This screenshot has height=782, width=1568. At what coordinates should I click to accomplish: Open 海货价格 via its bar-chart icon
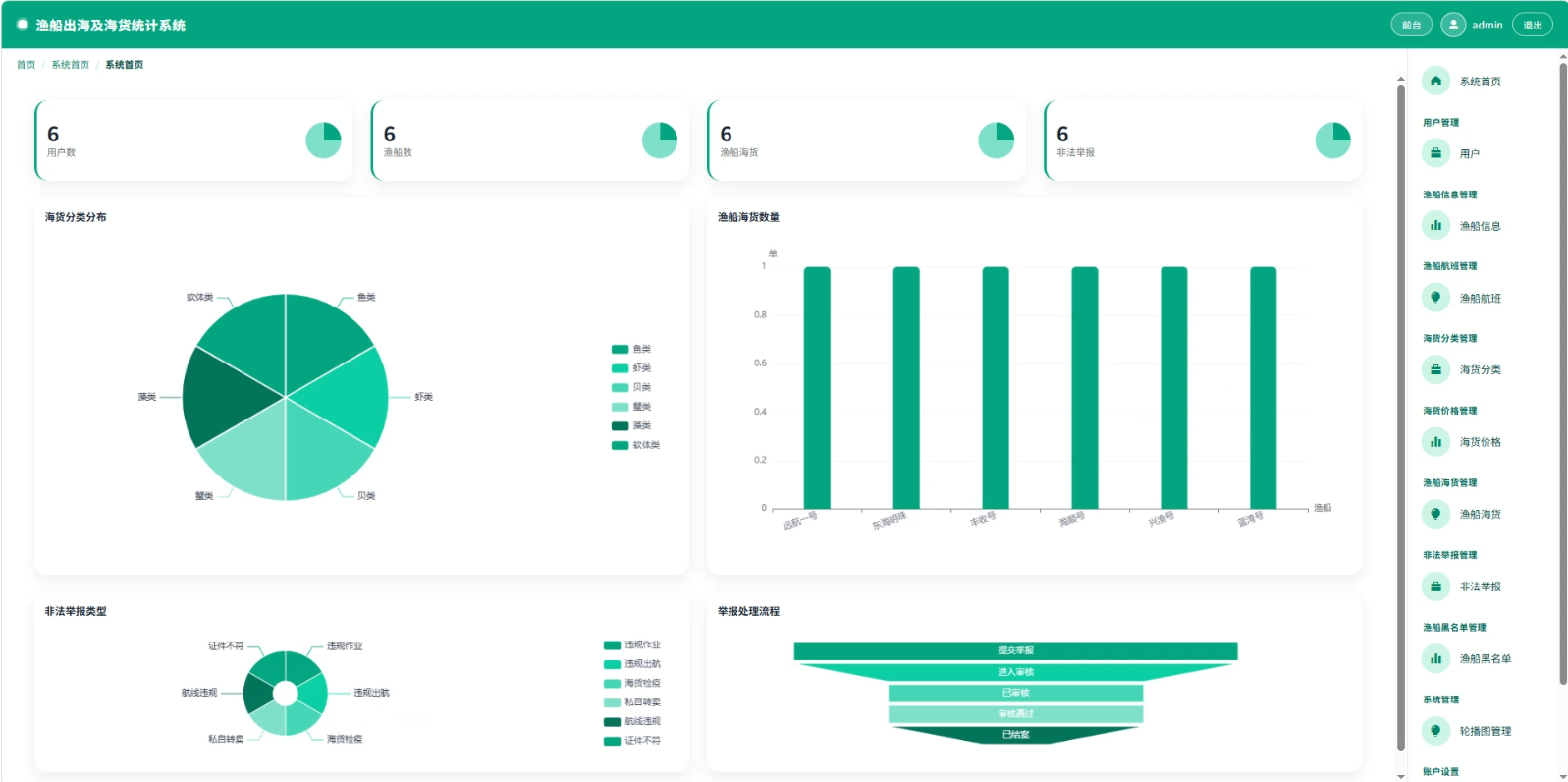(x=1435, y=442)
